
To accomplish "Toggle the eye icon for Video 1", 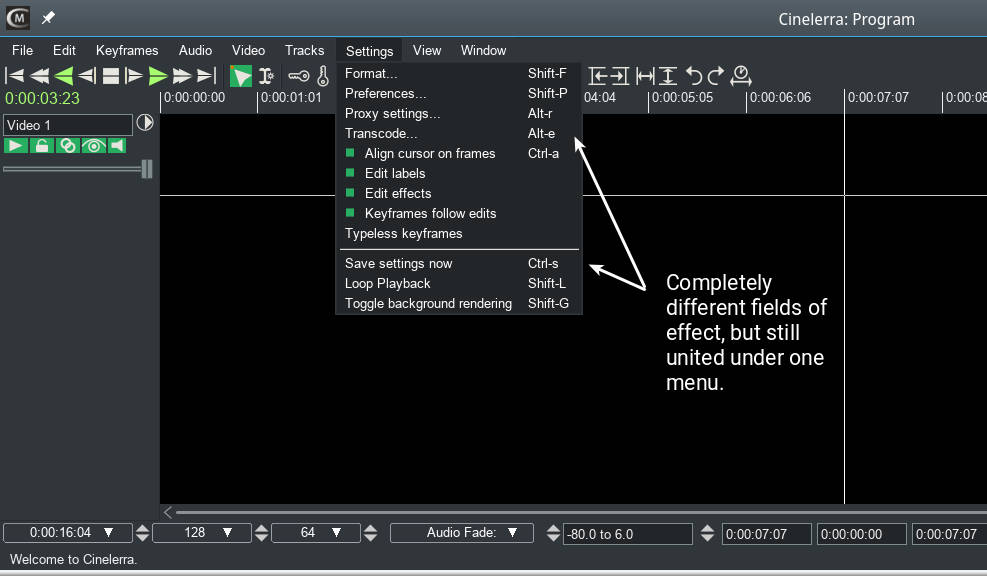I will tap(93, 146).
